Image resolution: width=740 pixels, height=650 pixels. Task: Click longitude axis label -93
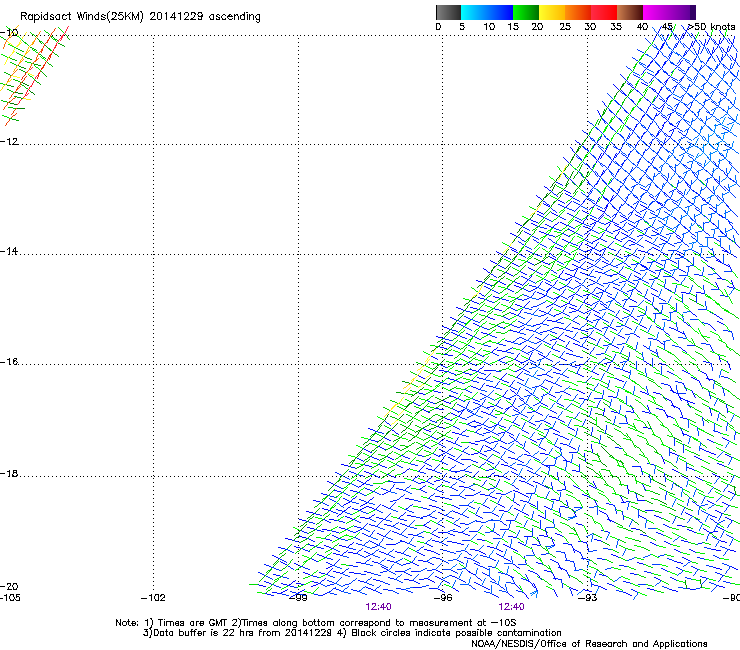[x=588, y=598]
